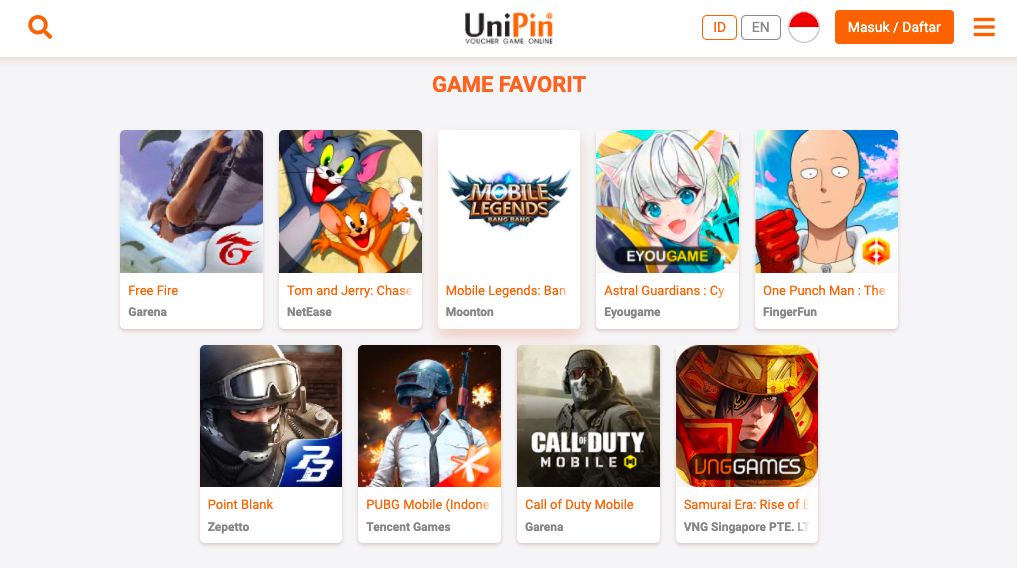This screenshot has width=1017, height=568.
Task: Switch language to ID
Action: tap(719, 27)
